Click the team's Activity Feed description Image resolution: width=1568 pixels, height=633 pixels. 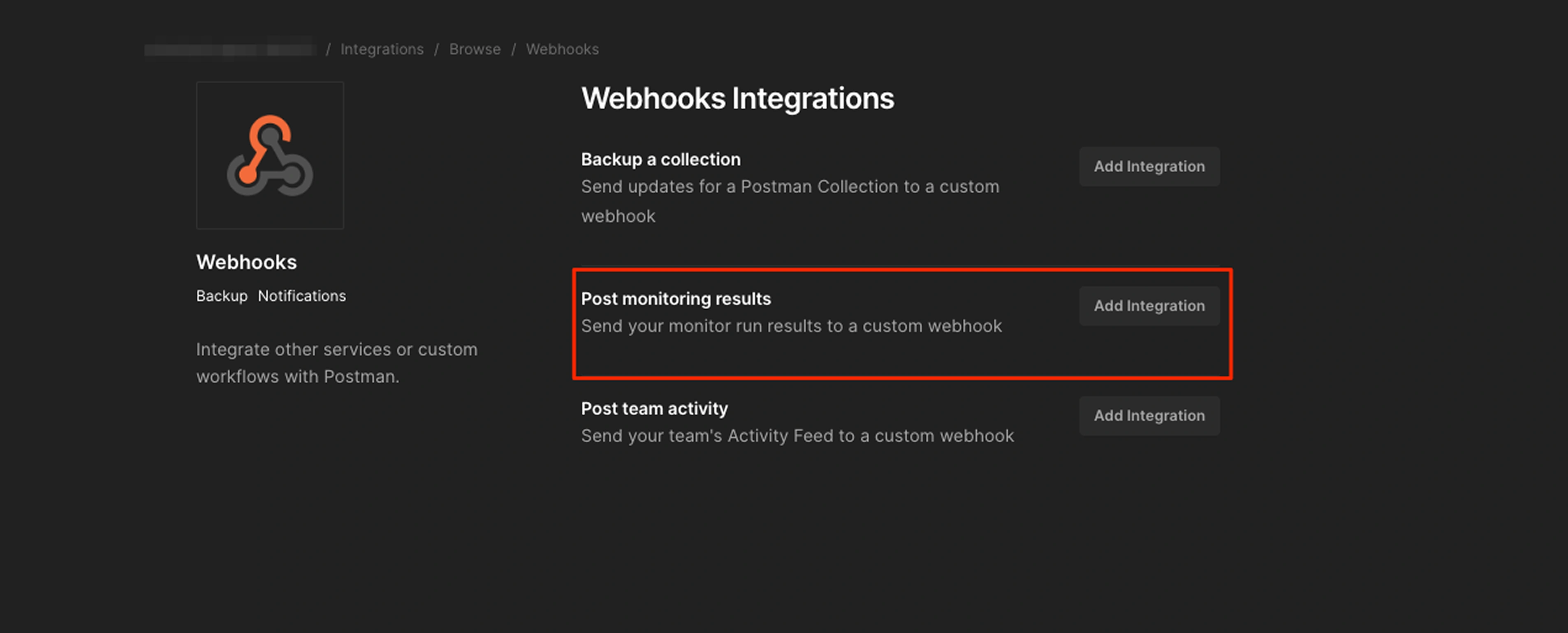[797, 436]
